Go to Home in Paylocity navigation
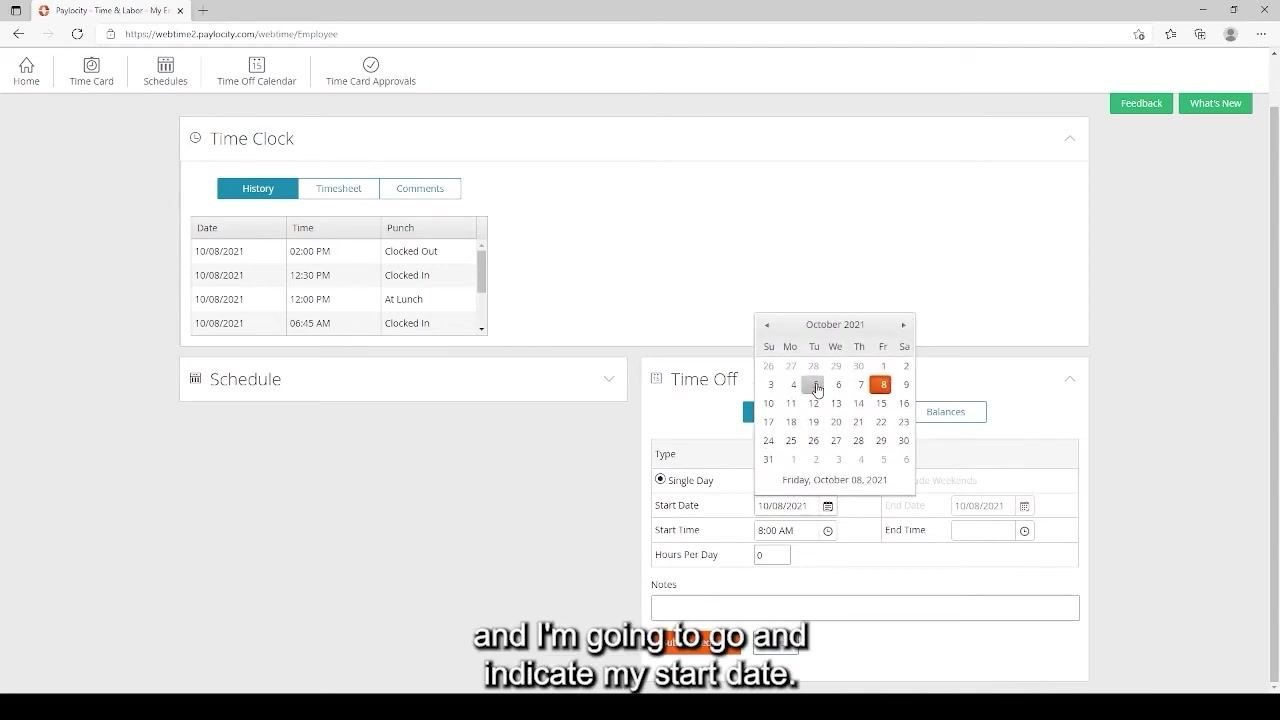1280x720 pixels. tap(26, 71)
